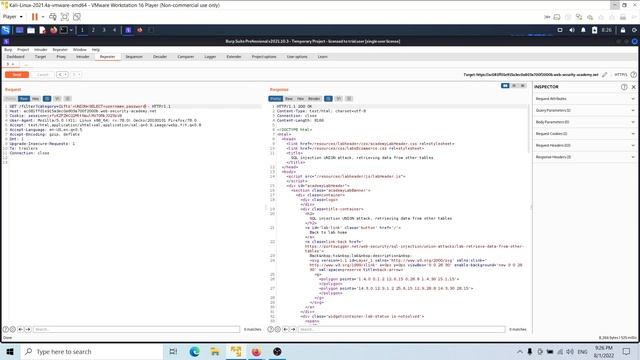Open Burp menu in menu bar
The width and height of the screenshot is (640, 360).
click(8, 49)
